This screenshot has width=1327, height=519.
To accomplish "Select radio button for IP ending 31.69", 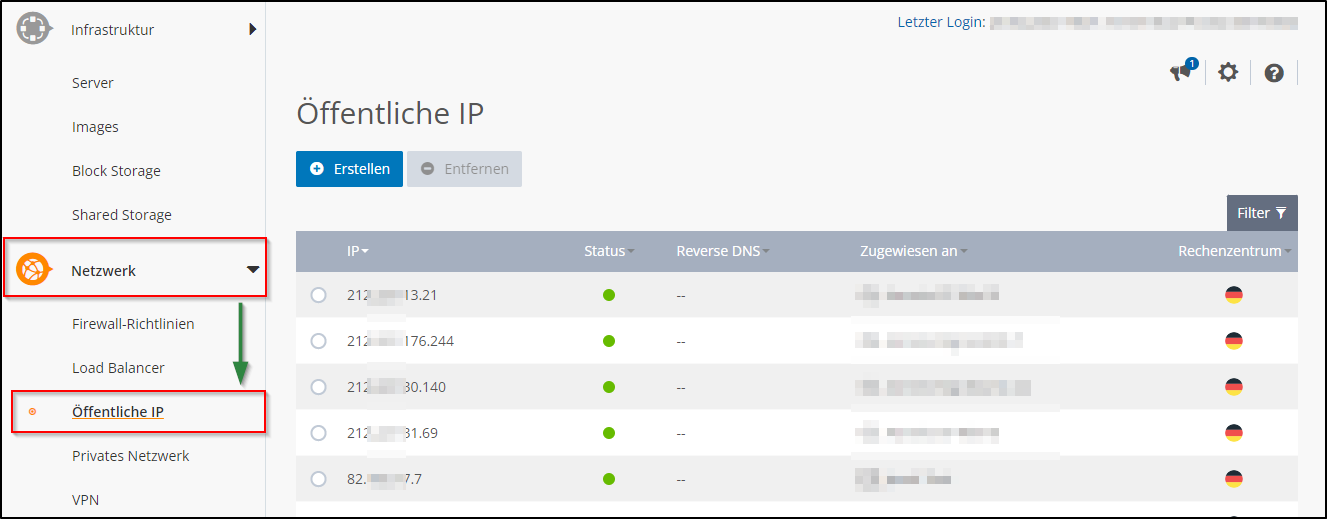I will (319, 433).
